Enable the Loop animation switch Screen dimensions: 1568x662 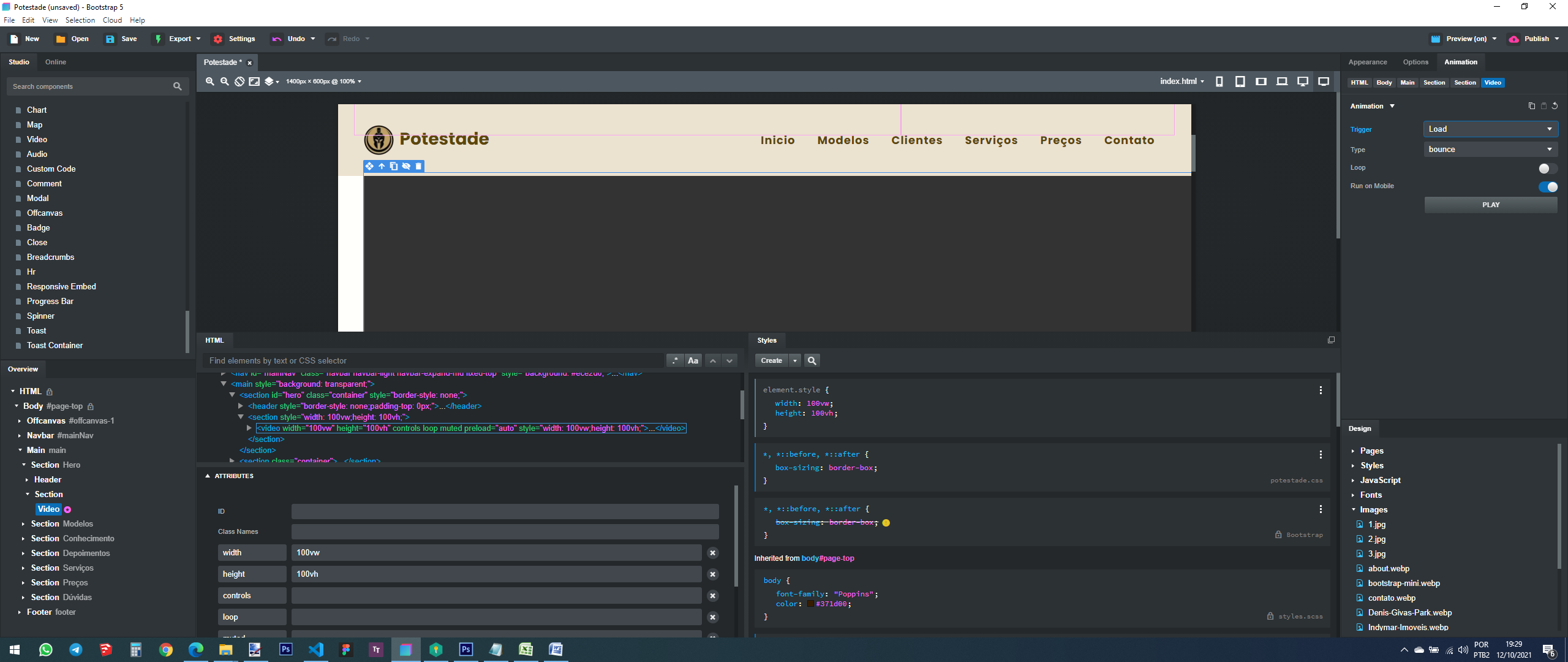(x=1547, y=169)
